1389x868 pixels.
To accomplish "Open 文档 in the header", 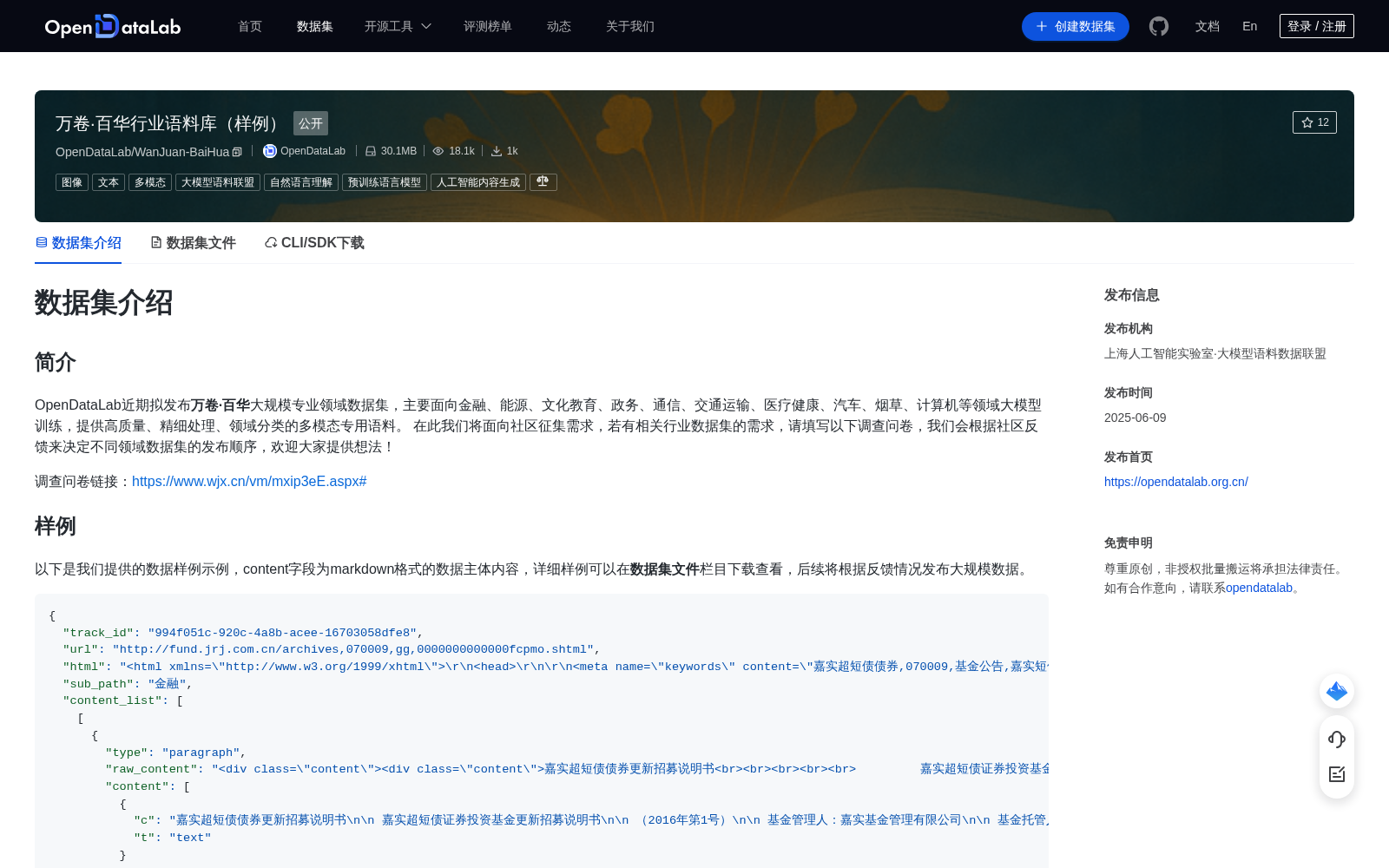I will [1208, 27].
